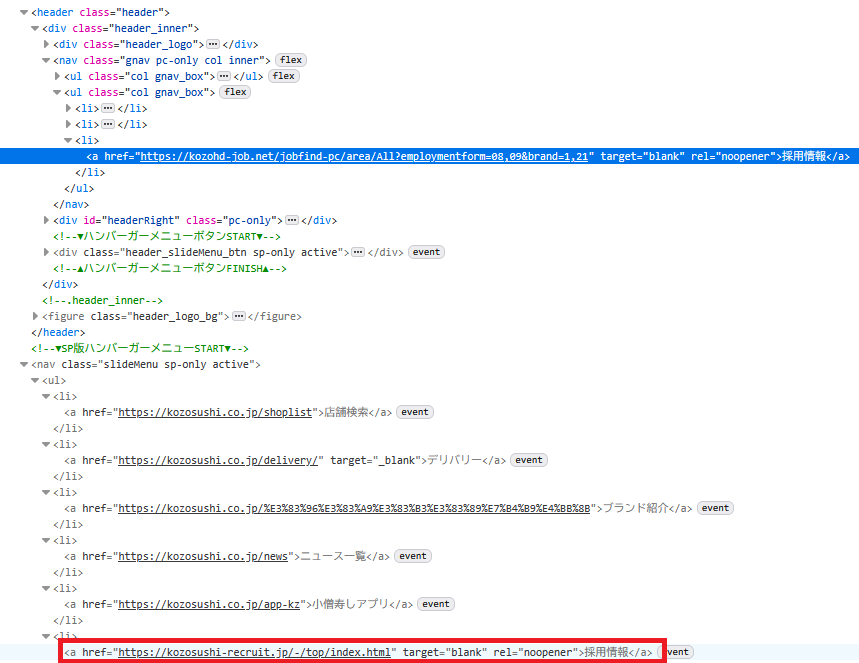
Task: Expand the headerRight div node
Action: tap(47, 220)
